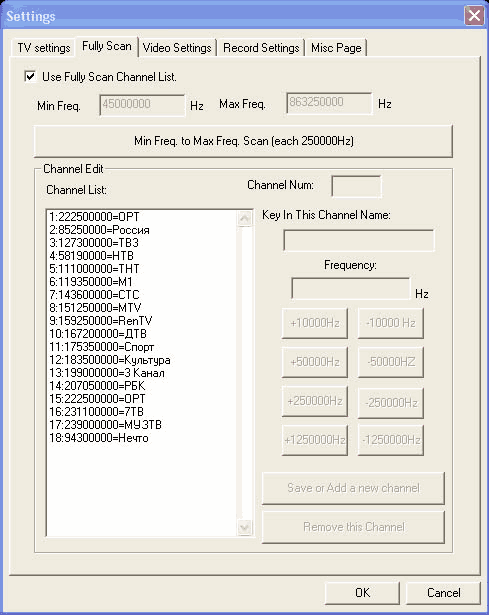Click Save or Add a new channel
Screen dimensions: 489x615
point(353,488)
